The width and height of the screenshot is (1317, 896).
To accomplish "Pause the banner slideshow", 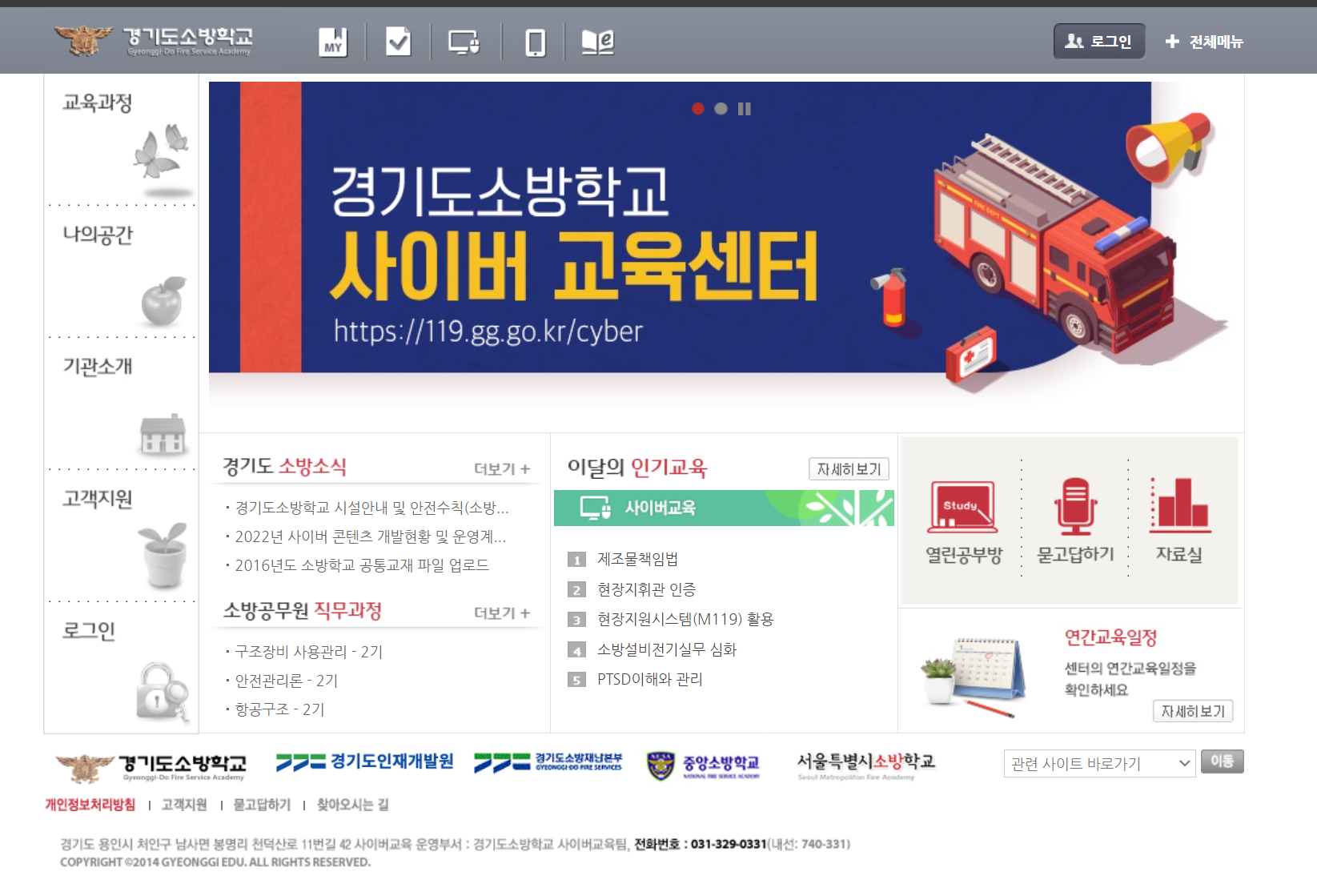I will coord(745,109).
